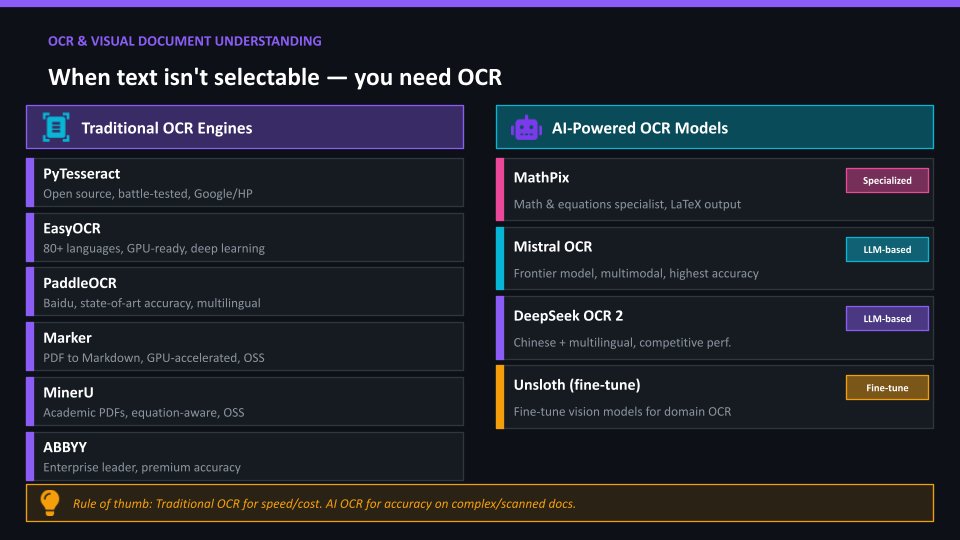Click 'Fine-tune vision models for domain OCR' text

(x=622, y=411)
